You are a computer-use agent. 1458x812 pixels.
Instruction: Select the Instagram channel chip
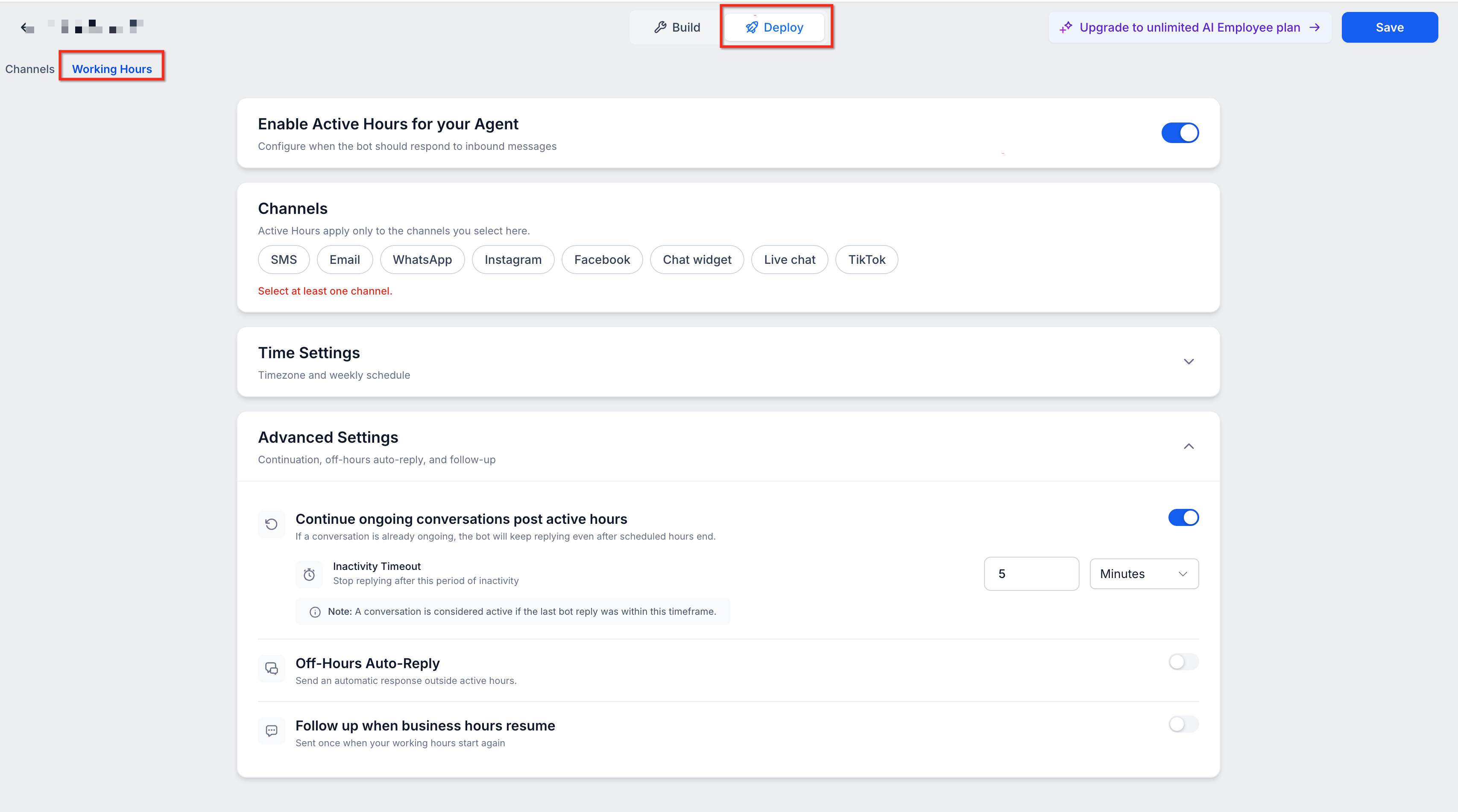[x=513, y=260]
